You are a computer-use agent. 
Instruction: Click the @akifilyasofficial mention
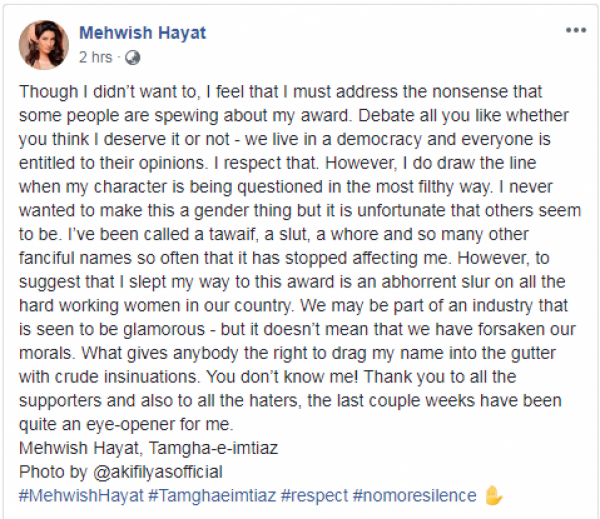click(x=158, y=472)
